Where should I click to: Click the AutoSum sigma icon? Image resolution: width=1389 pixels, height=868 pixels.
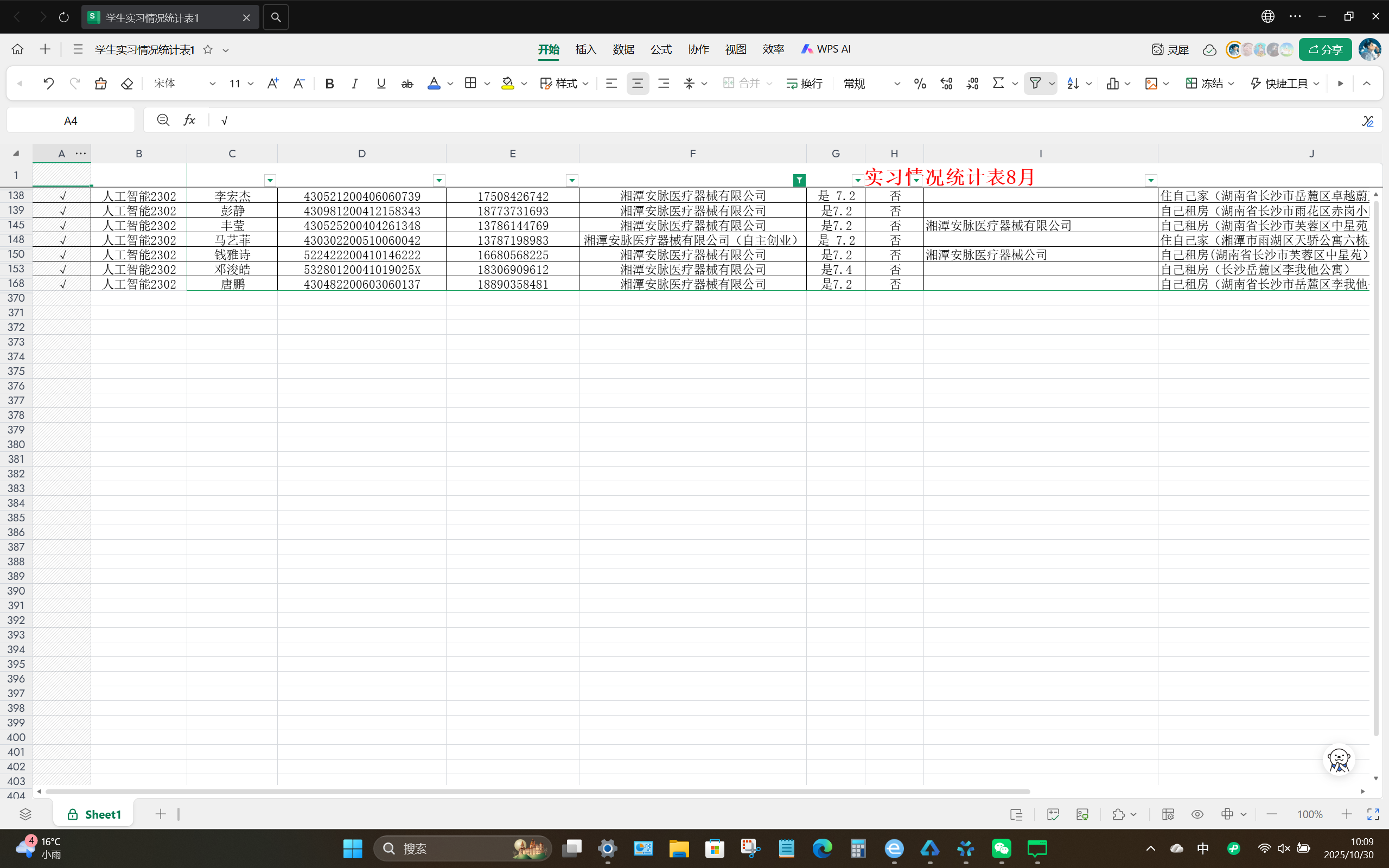click(x=998, y=84)
